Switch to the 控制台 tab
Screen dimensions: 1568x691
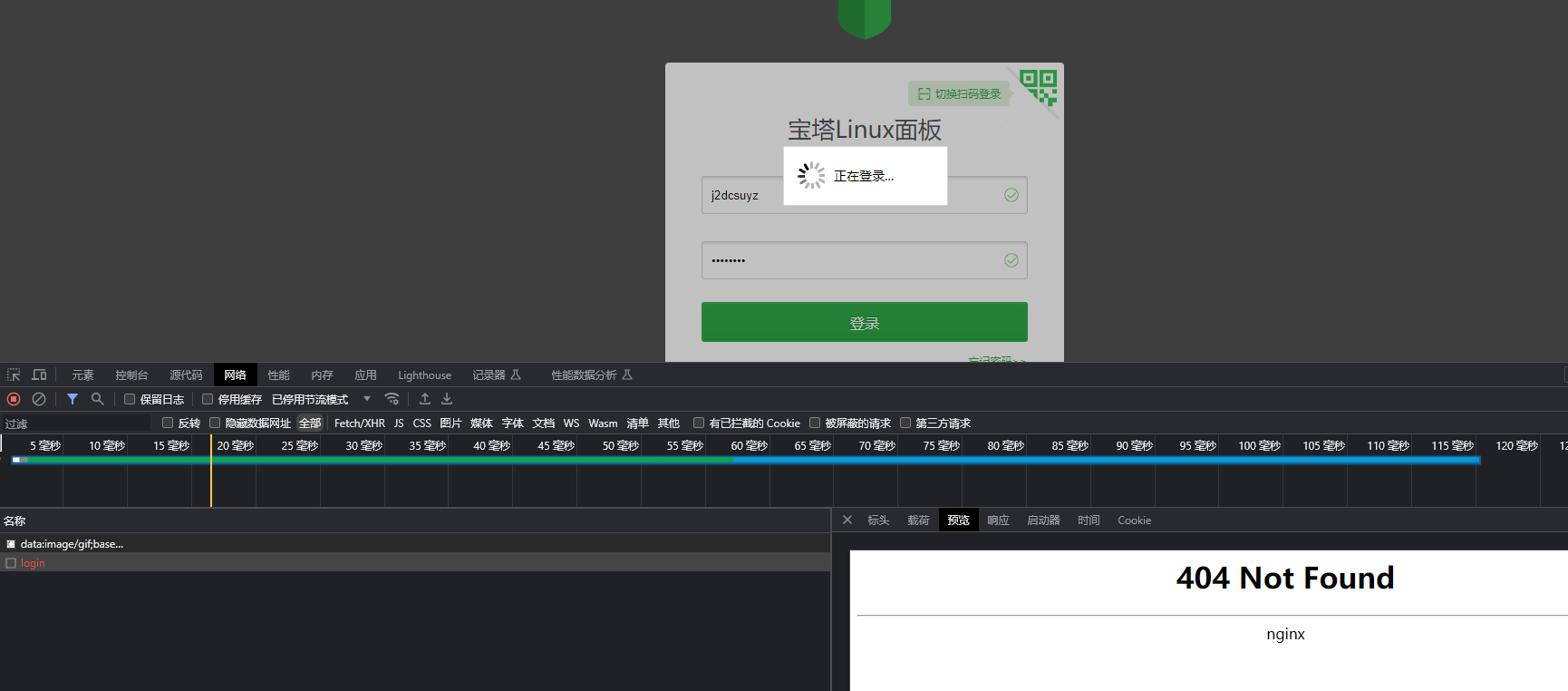click(x=131, y=375)
